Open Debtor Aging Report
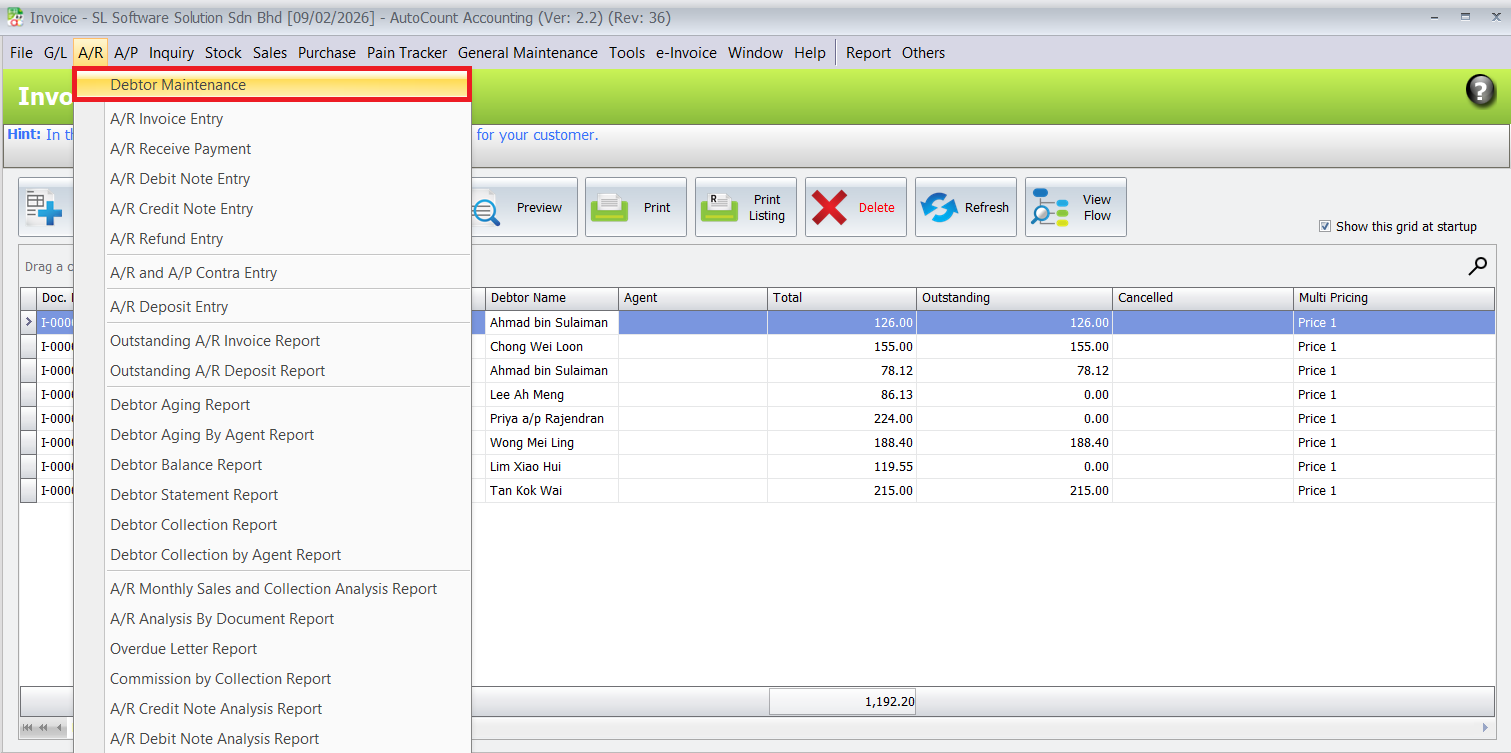1511x753 pixels. (180, 405)
